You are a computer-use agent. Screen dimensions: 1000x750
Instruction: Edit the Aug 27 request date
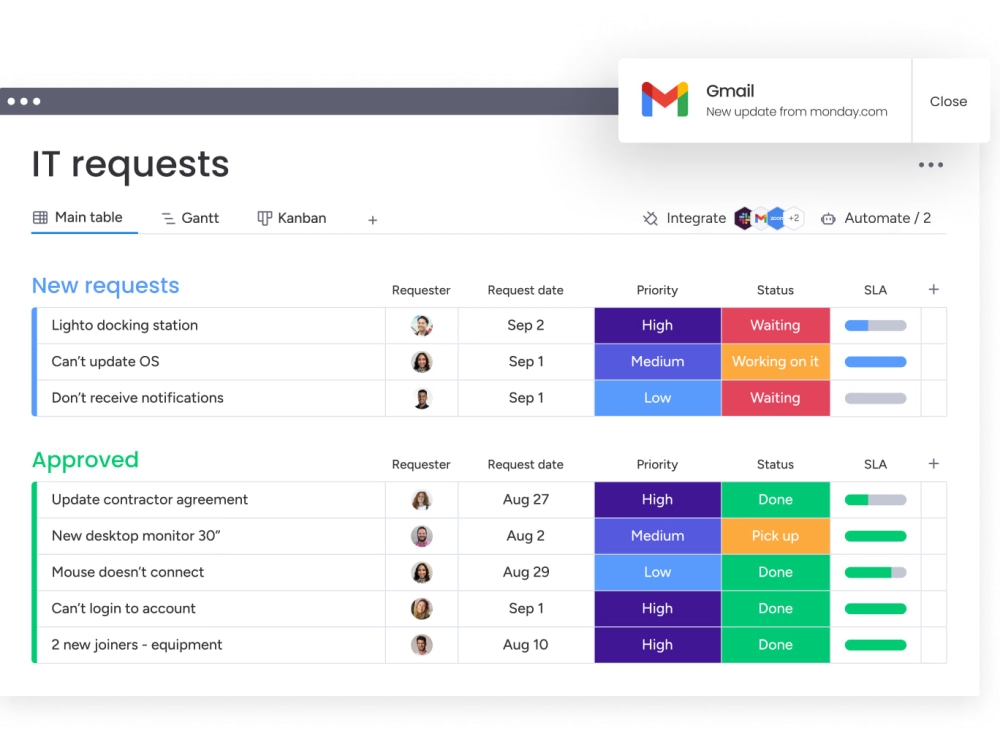(526, 499)
